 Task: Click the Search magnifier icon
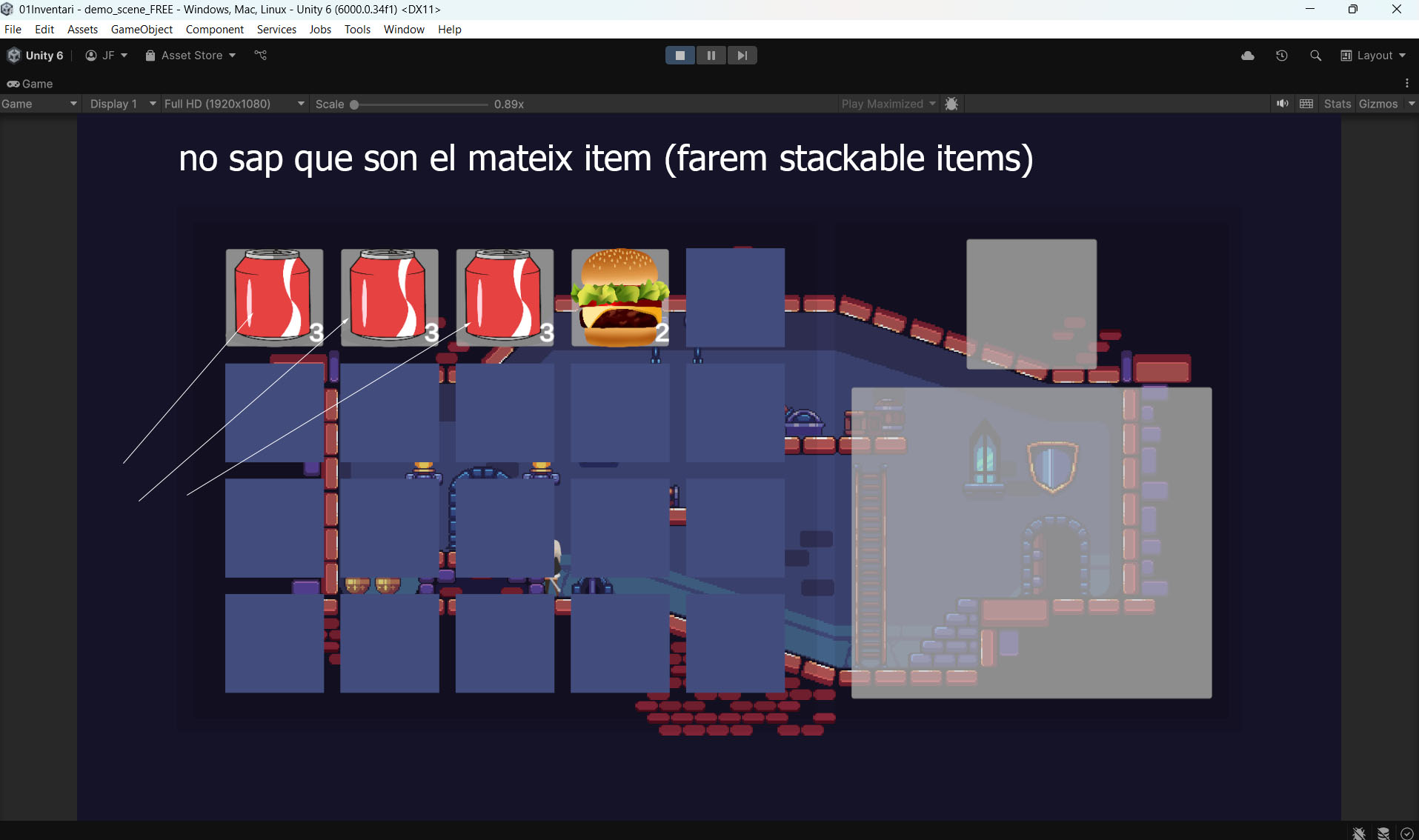pos(1315,56)
